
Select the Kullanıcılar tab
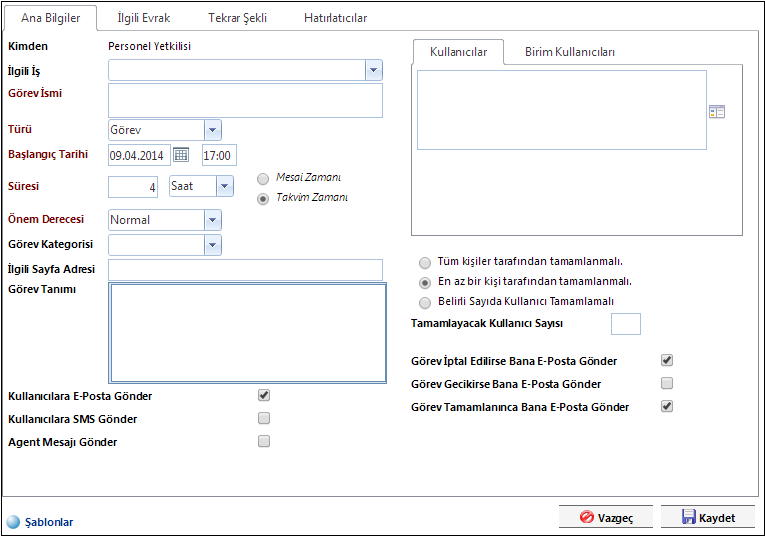coord(458,52)
